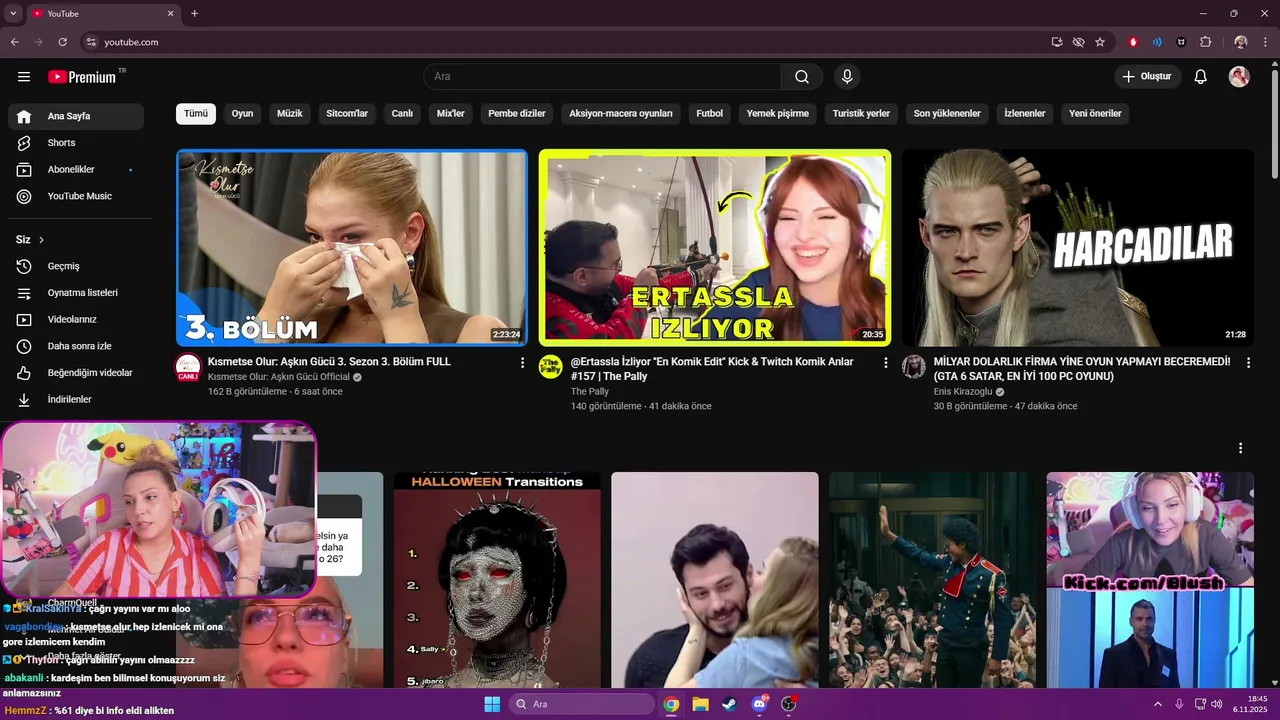Select the Yemek pişirme chip

pos(778,114)
